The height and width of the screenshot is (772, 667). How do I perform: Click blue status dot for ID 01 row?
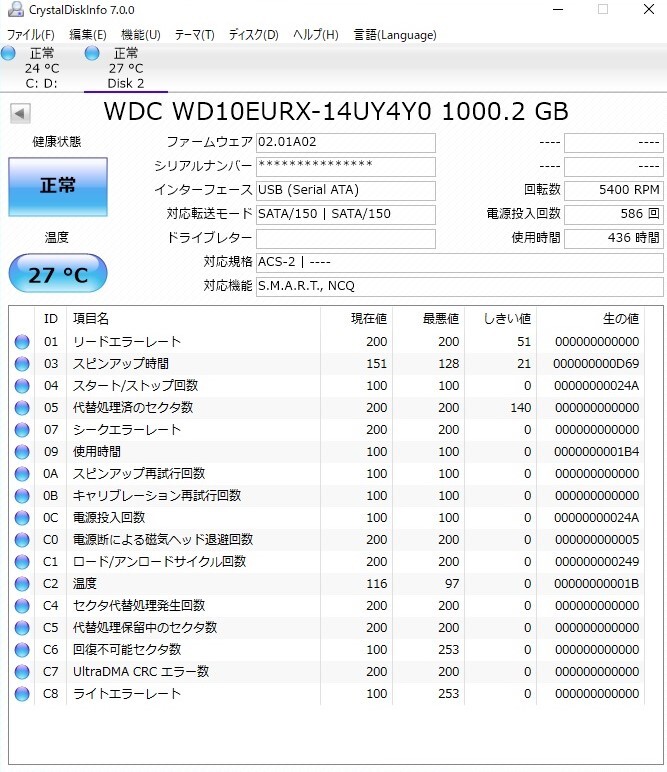click(22, 342)
